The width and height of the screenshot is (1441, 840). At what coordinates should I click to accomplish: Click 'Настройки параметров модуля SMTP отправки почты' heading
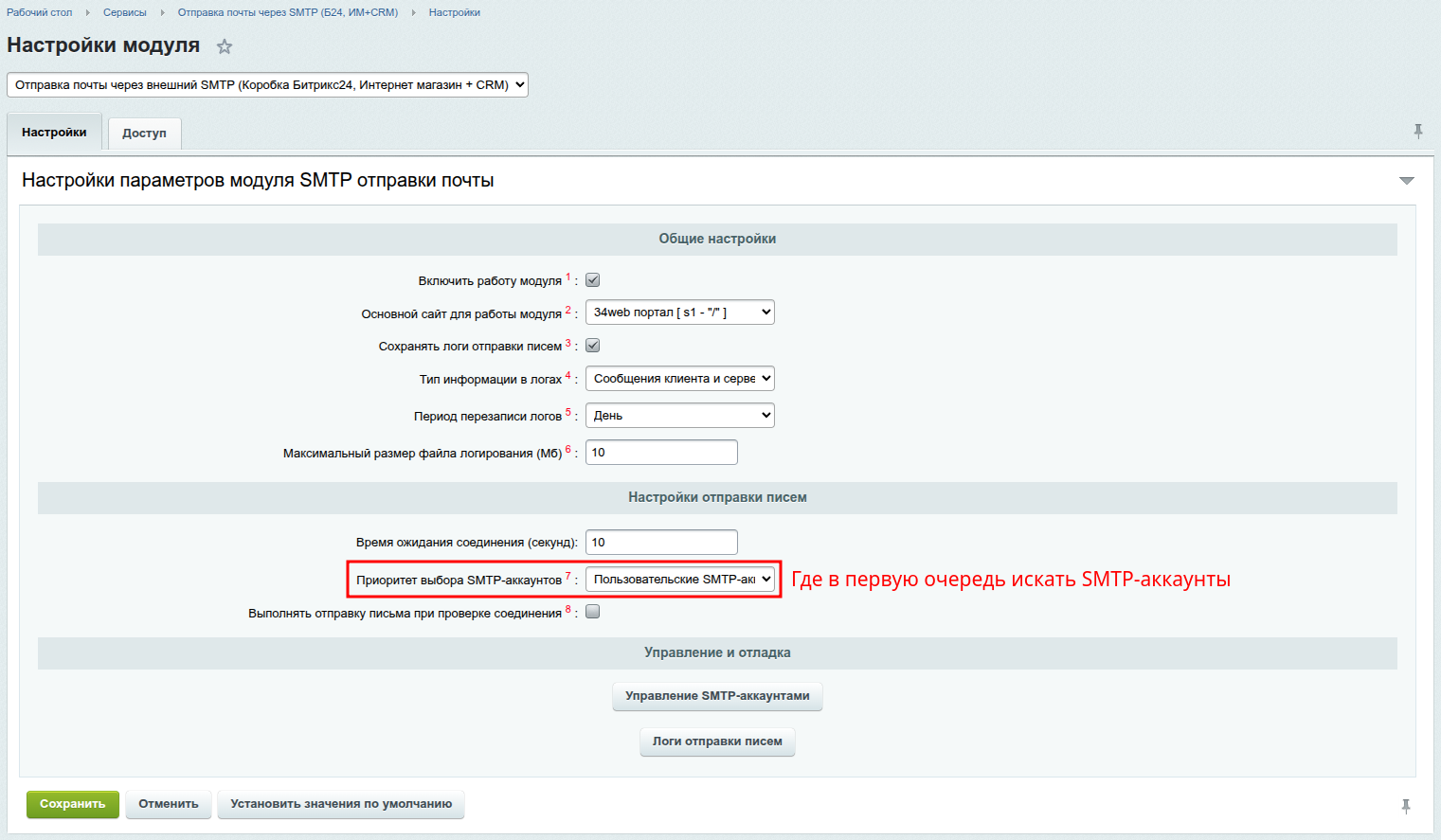pyautogui.click(x=258, y=180)
